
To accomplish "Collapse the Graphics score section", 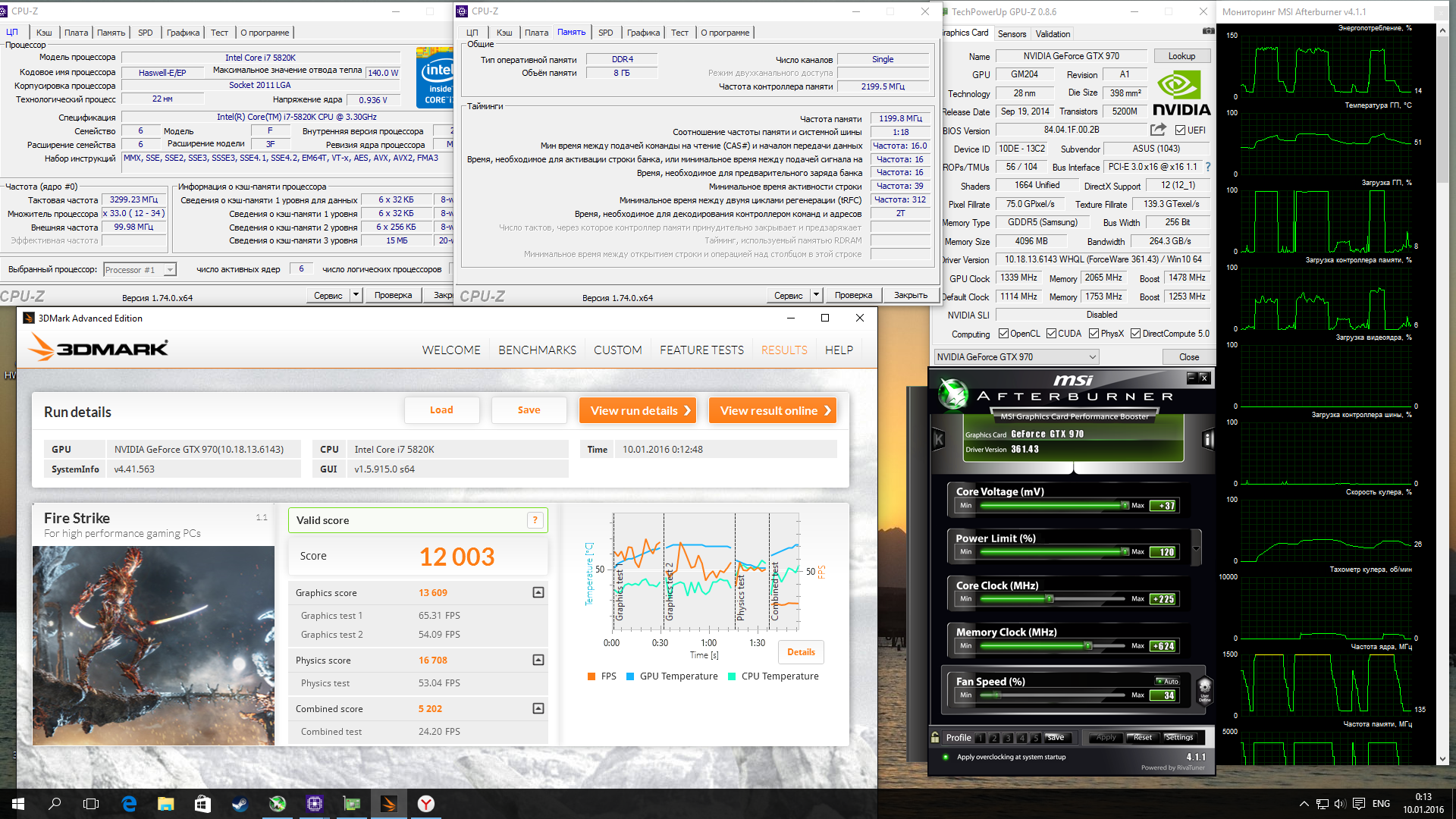I will point(538,592).
